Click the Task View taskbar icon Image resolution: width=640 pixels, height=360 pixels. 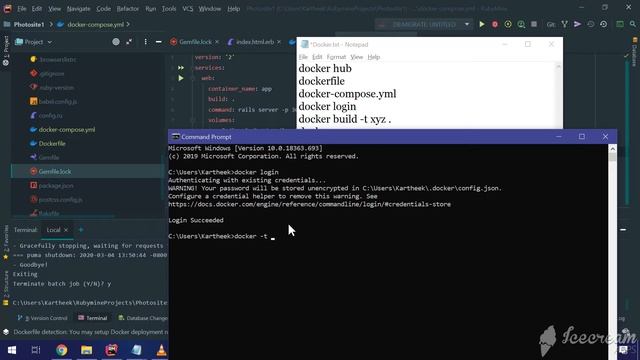36,350
